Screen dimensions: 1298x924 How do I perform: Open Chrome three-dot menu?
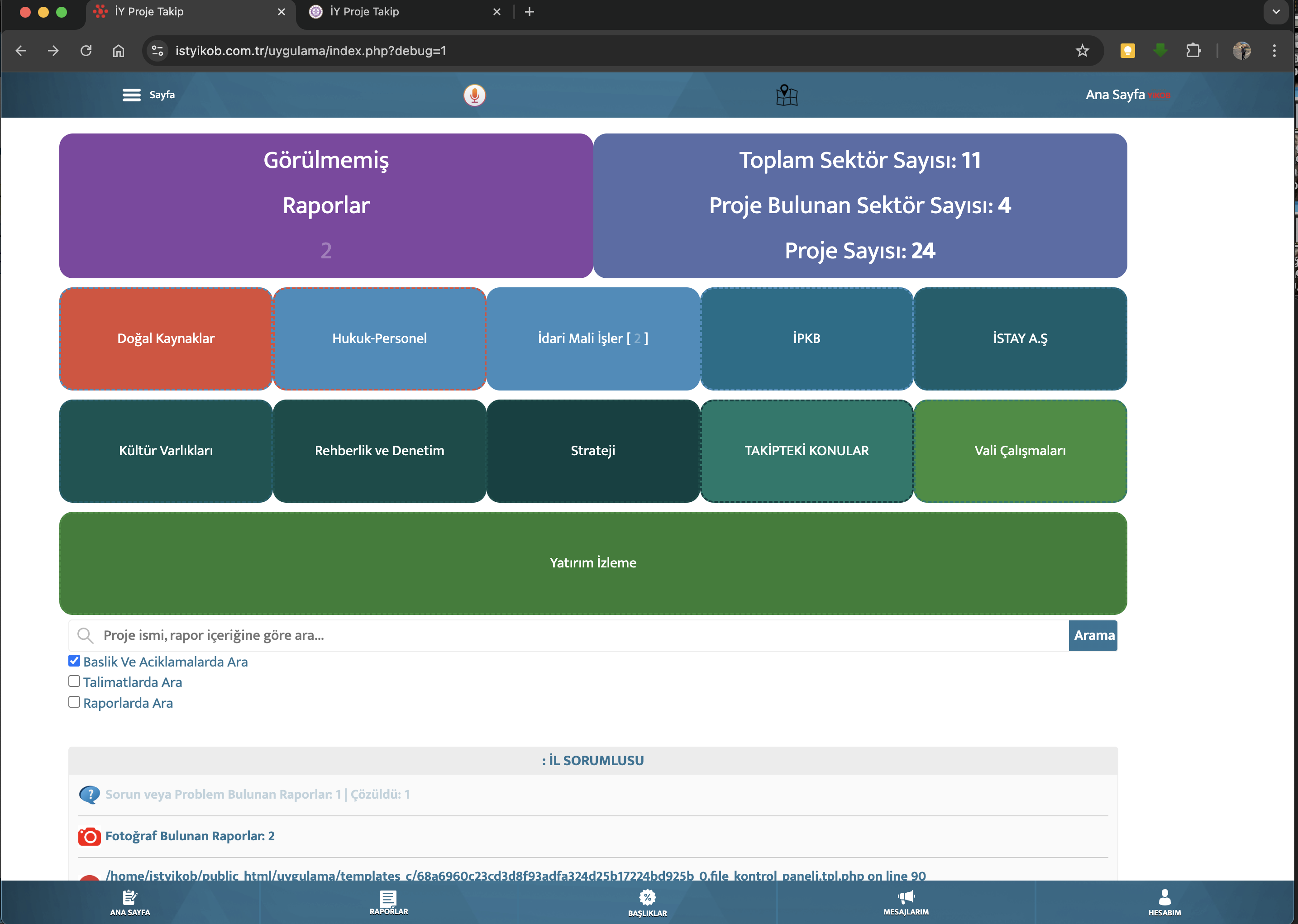point(1274,51)
